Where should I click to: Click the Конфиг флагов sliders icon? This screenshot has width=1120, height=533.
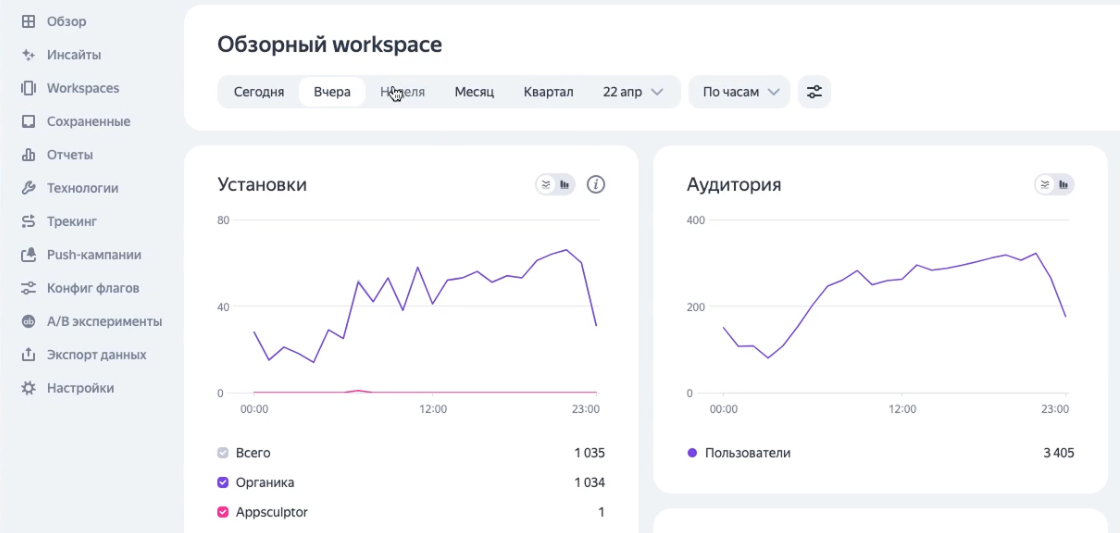tap(29, 289)
